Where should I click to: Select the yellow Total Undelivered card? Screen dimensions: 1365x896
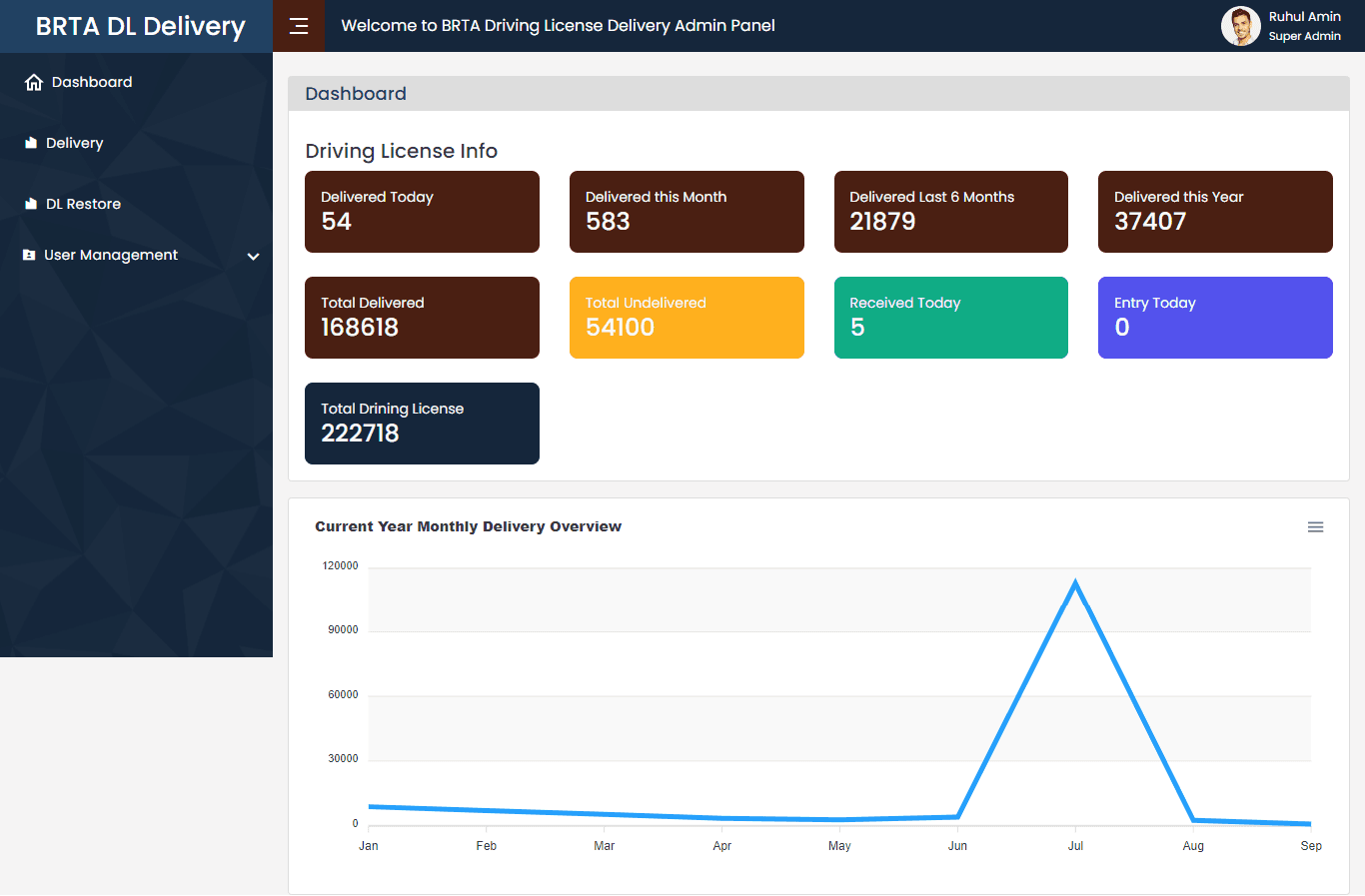tap(686, 318)
